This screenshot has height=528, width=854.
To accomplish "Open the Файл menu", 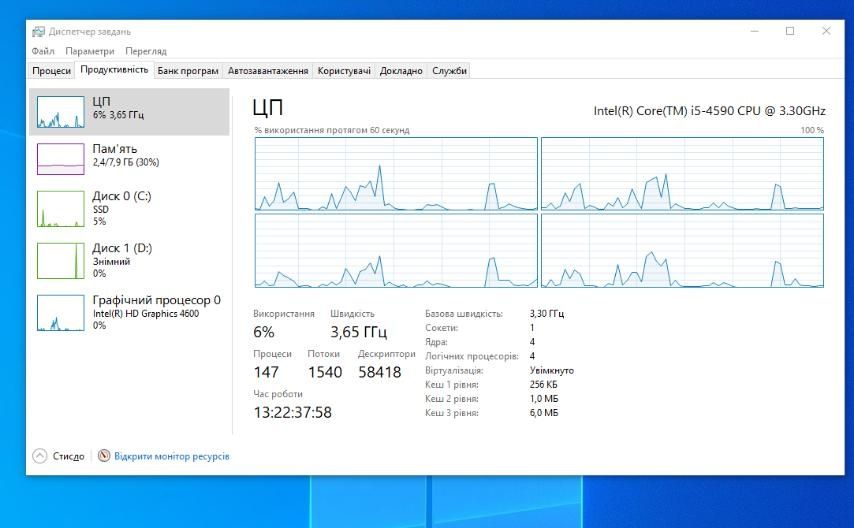I will tap(43, 51).
